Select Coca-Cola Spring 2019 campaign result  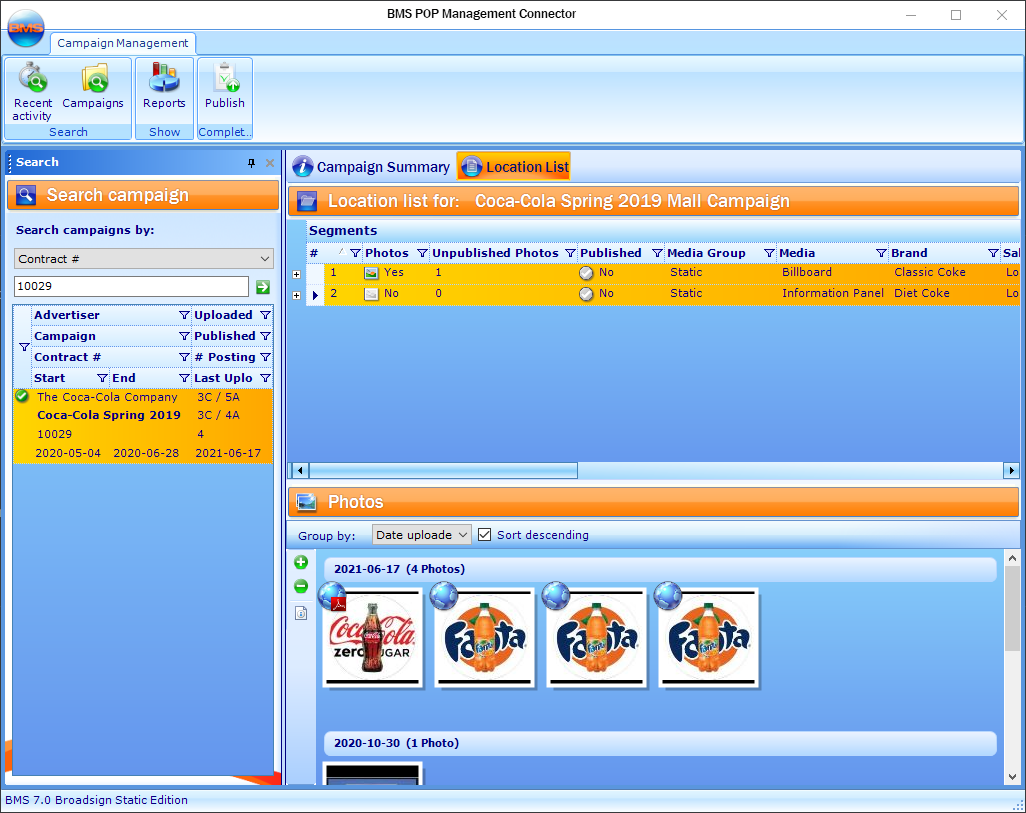[x=143, y=425]
